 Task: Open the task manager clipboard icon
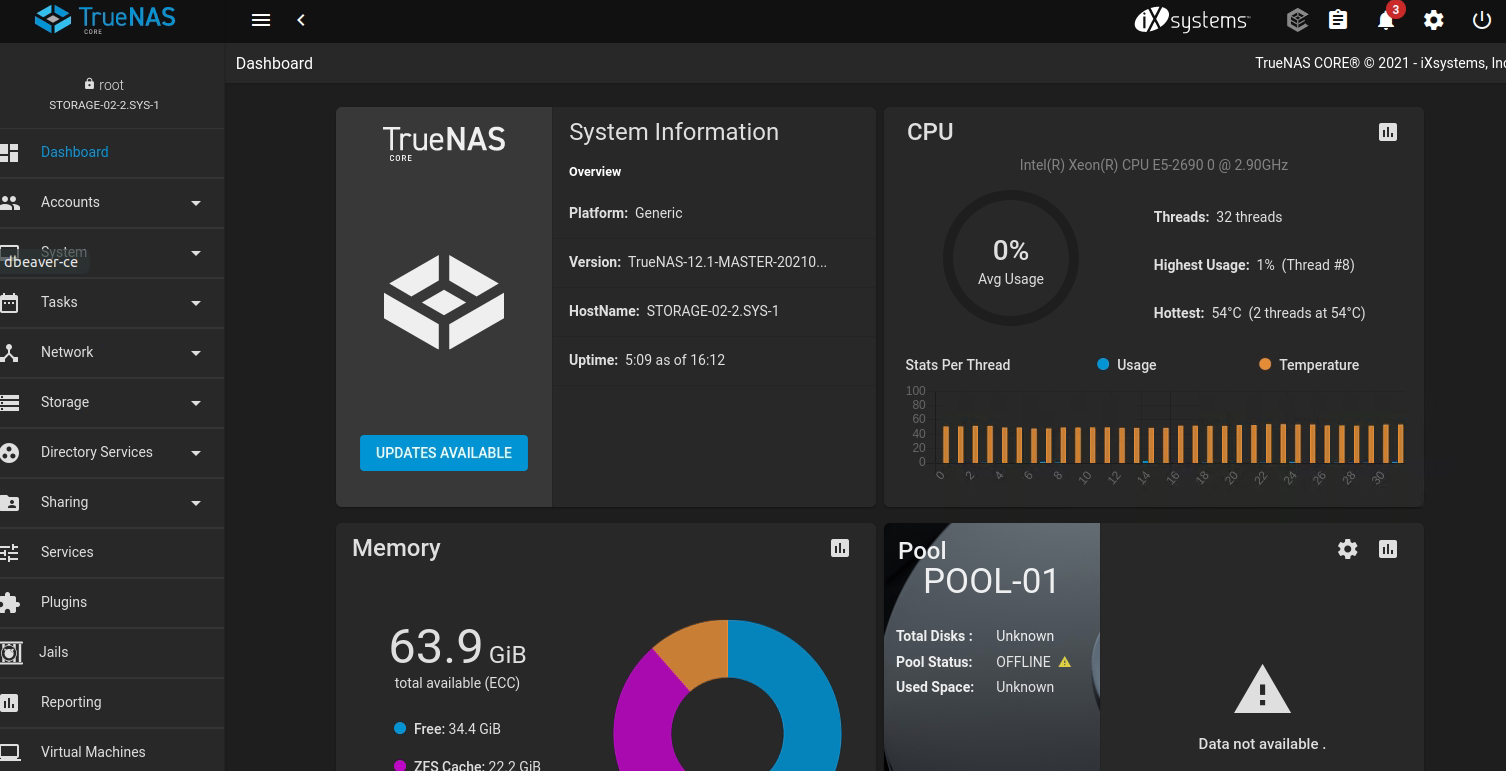(x=1338, y=20)
